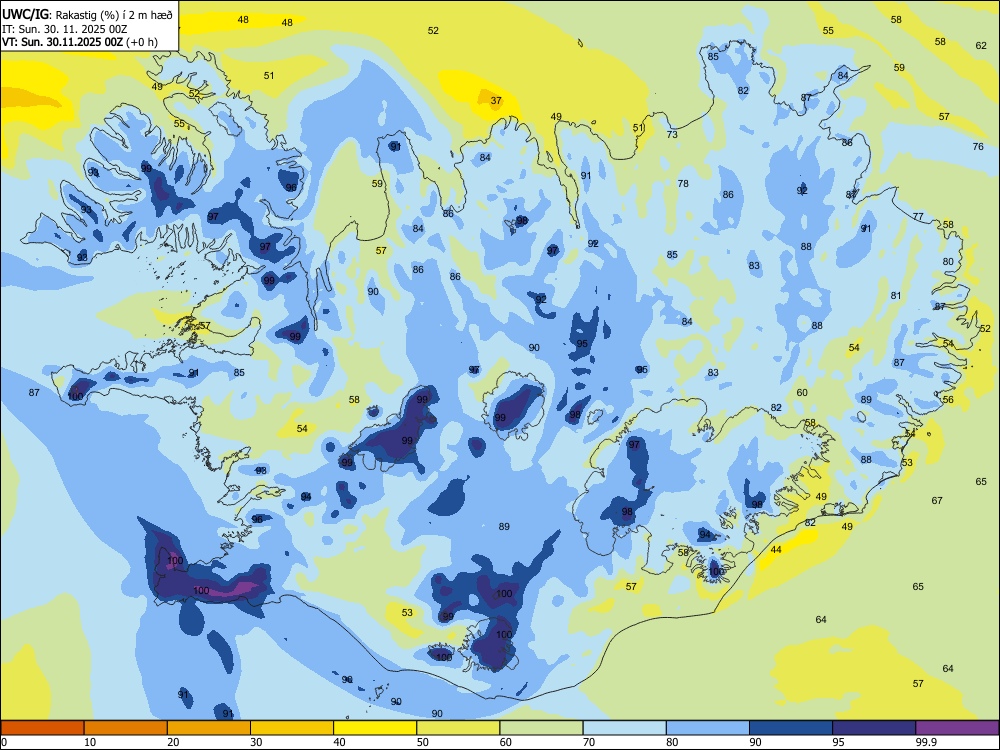Click the legend tick label '40'
Screen dimensions: 1000x750
pyautogui.click(x=339, y=742)
